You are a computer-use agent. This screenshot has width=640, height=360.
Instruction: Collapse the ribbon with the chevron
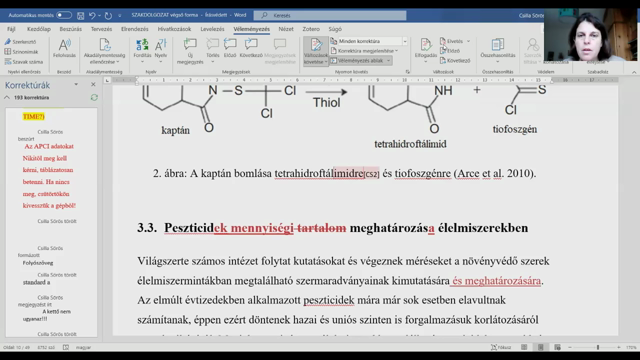[634, 72]
